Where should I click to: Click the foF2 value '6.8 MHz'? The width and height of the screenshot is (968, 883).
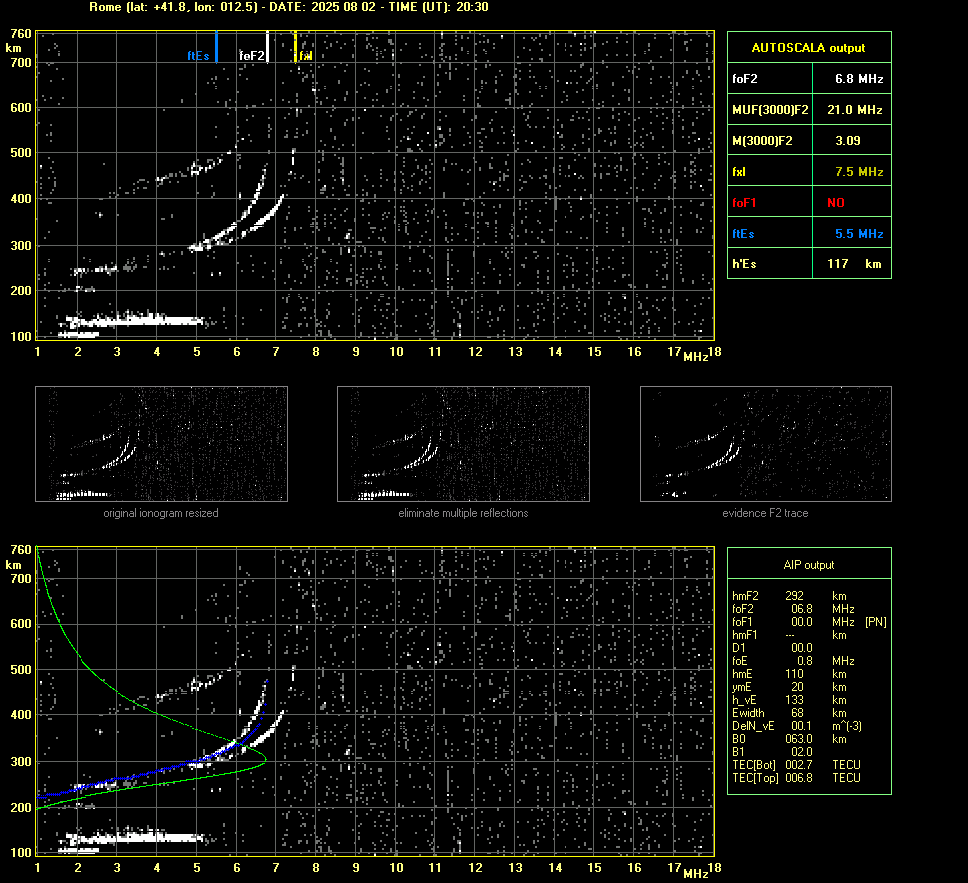pos(859,79)
